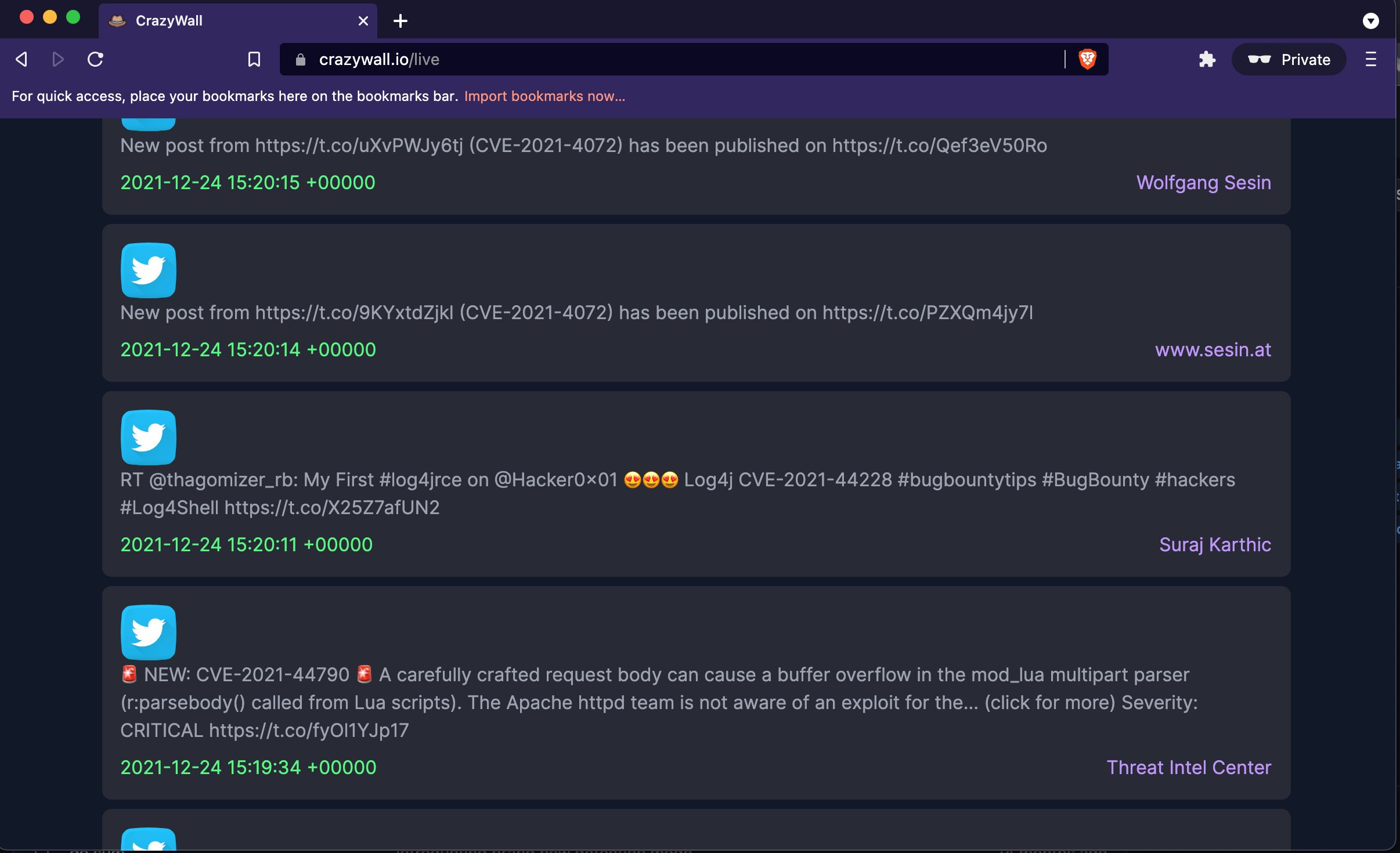Reload the crazywall.io page
The height and width of the screenshot is (853, 1400).
[95, 59]
